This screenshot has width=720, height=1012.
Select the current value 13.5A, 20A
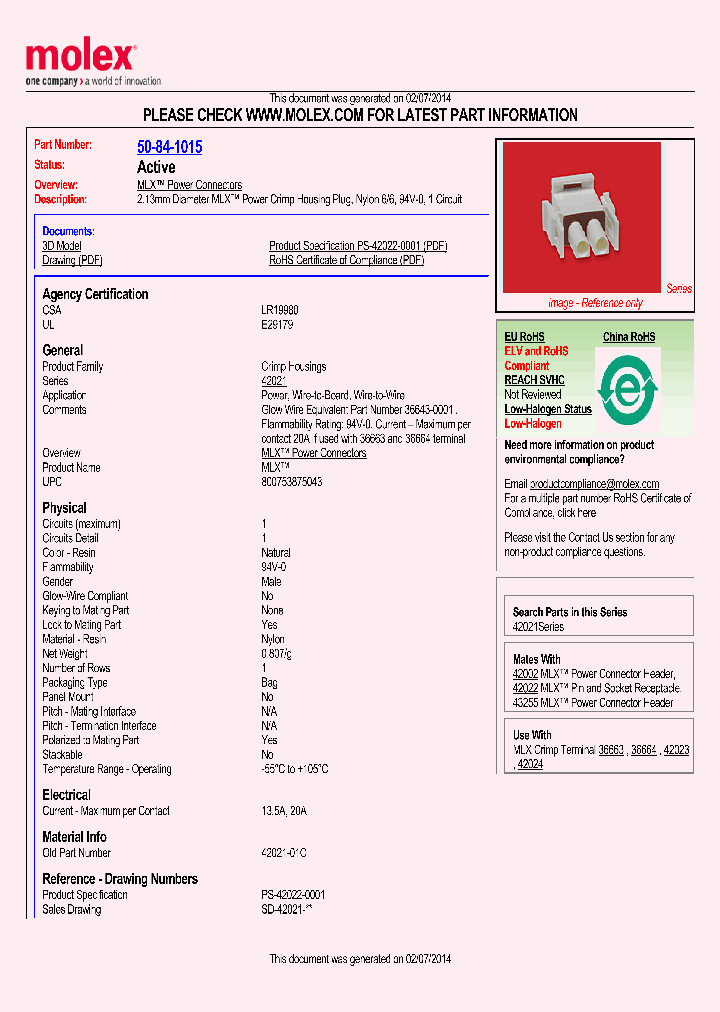[x=284, y=811]
